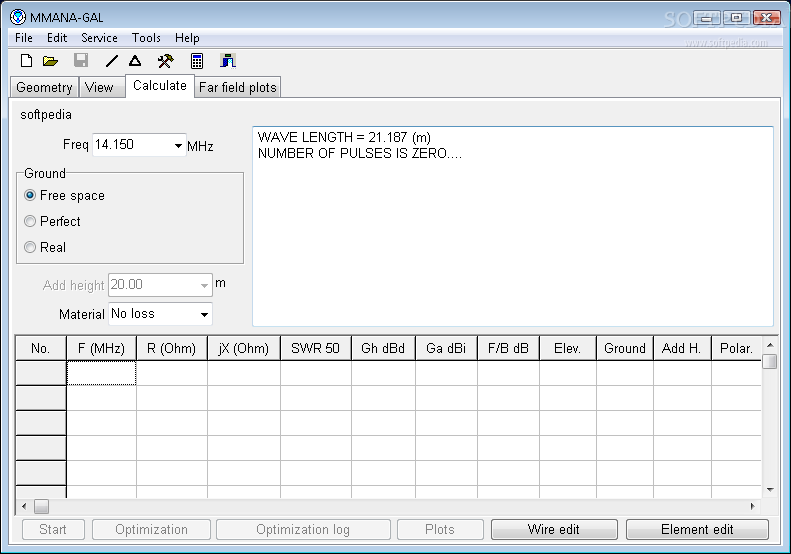Click the calculation output text area
Image resolution: width=791 pixels, height=554 pixels.
point(513,226)
